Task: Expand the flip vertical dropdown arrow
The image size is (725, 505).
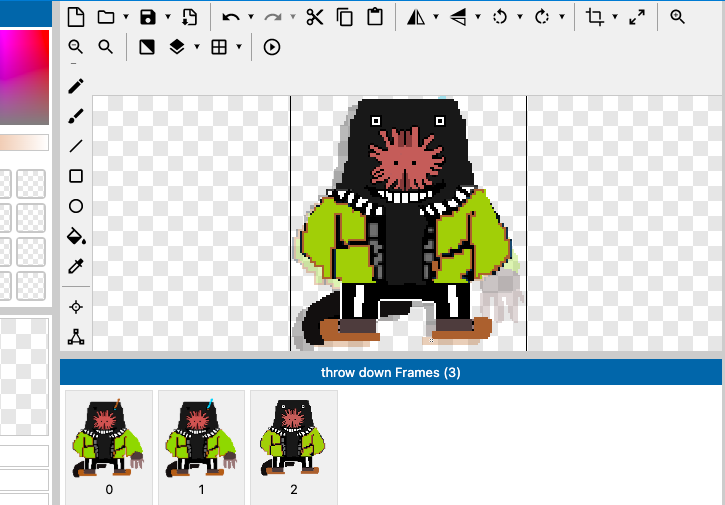Action: click(478, 17)
